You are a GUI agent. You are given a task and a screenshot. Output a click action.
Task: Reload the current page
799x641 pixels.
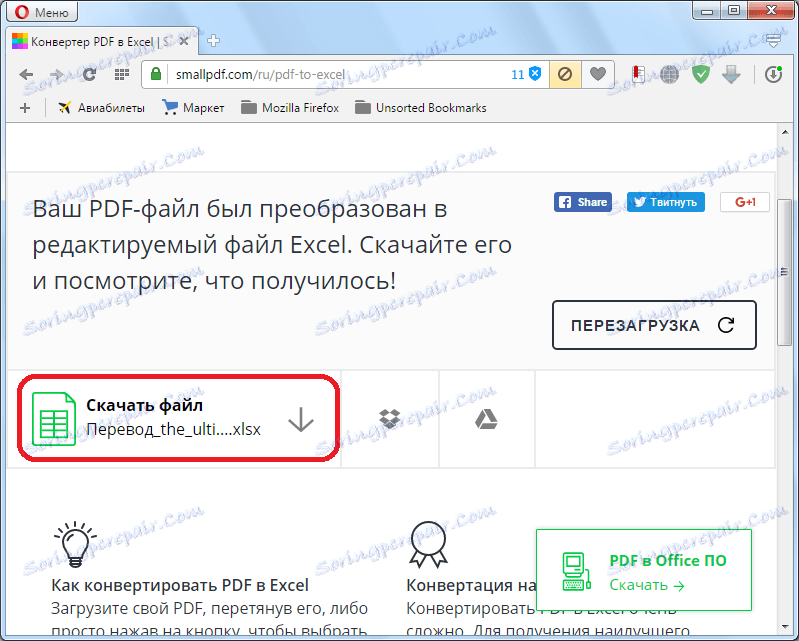click(90, 74)
